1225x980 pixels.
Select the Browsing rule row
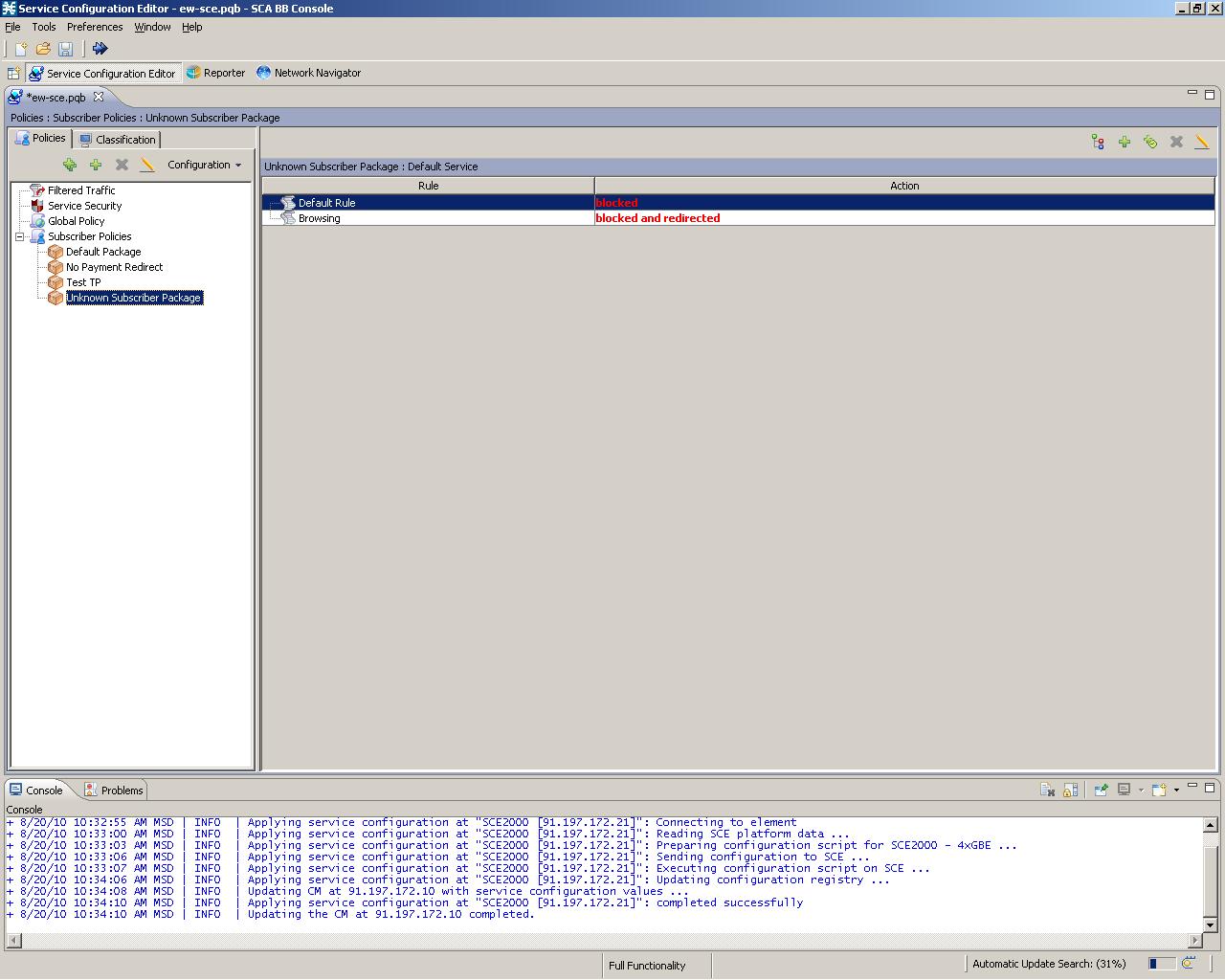320,218
